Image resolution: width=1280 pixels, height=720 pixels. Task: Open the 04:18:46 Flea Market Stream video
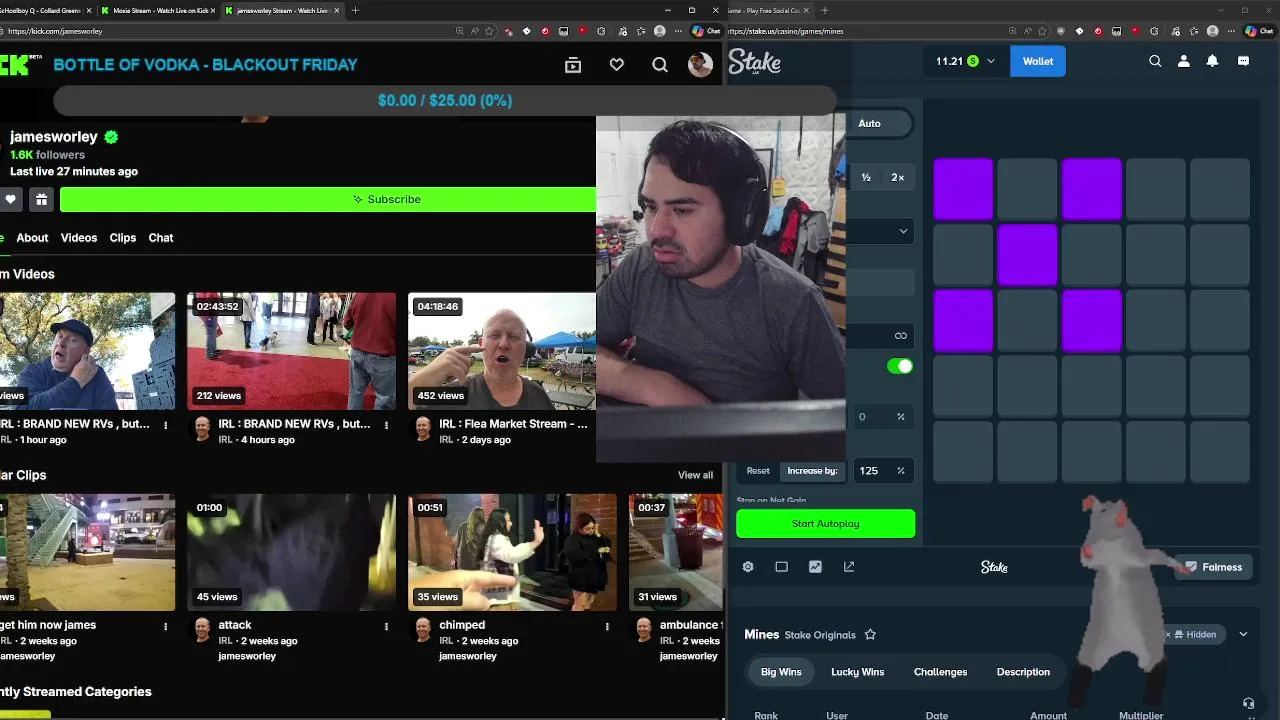tap(502, 351)
